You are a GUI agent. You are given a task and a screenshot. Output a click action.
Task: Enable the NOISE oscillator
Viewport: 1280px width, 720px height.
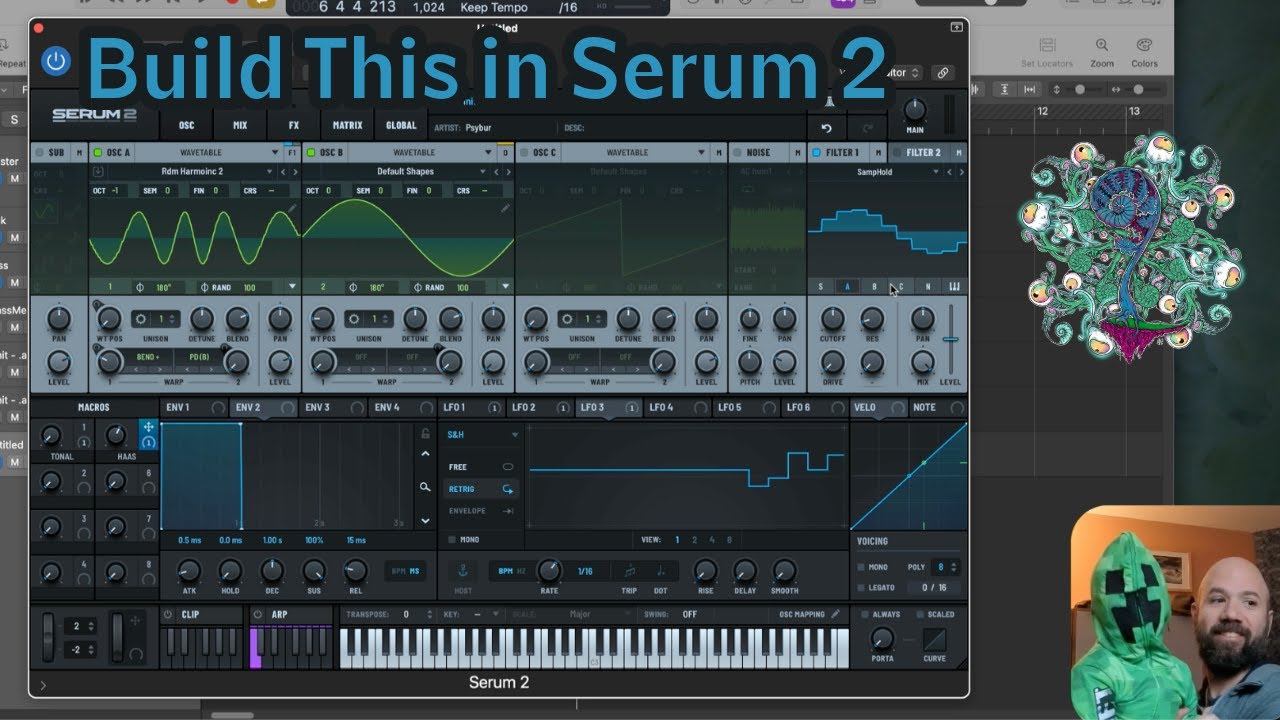tap(737, 153)
